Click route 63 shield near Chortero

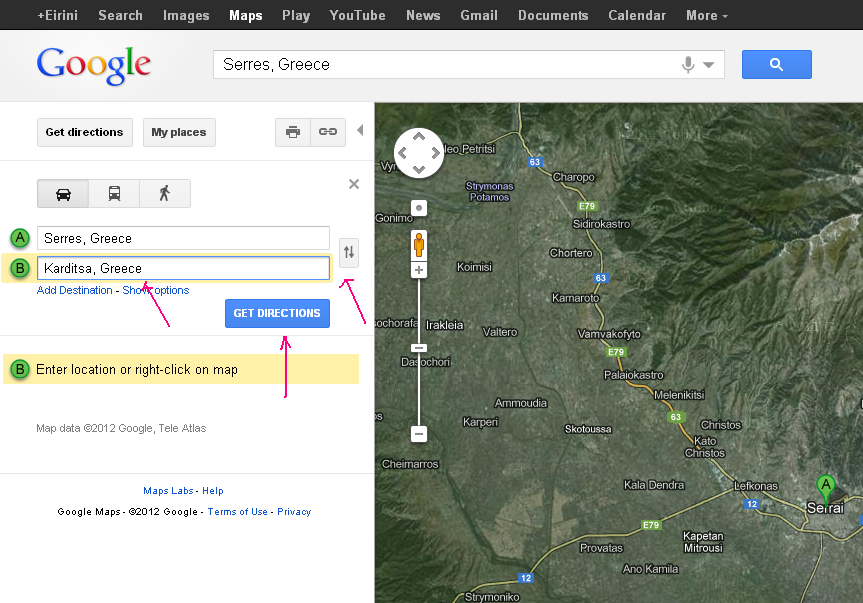click(600, 278)
